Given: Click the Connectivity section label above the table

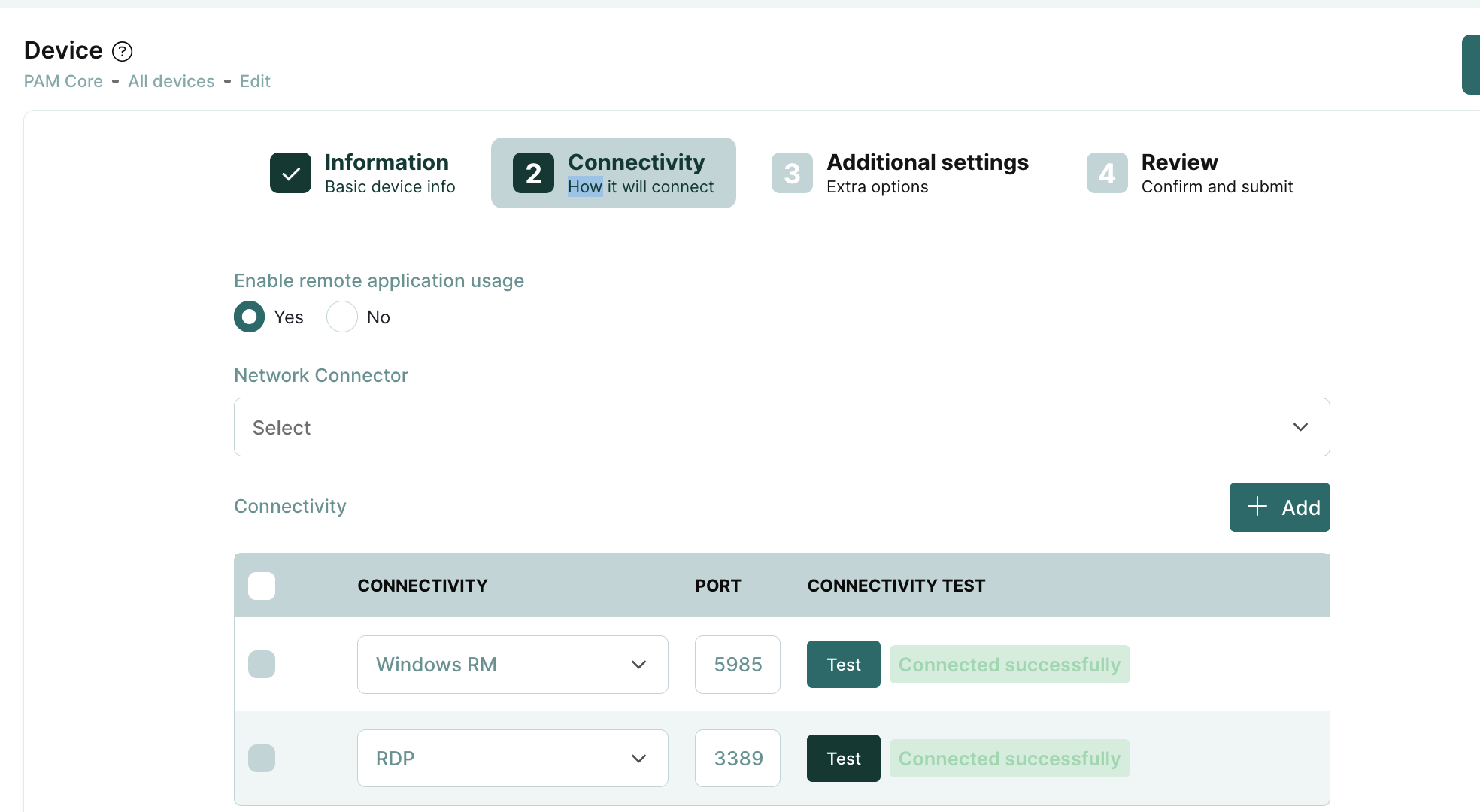Looking at the screenshot, I should (290, 506).
